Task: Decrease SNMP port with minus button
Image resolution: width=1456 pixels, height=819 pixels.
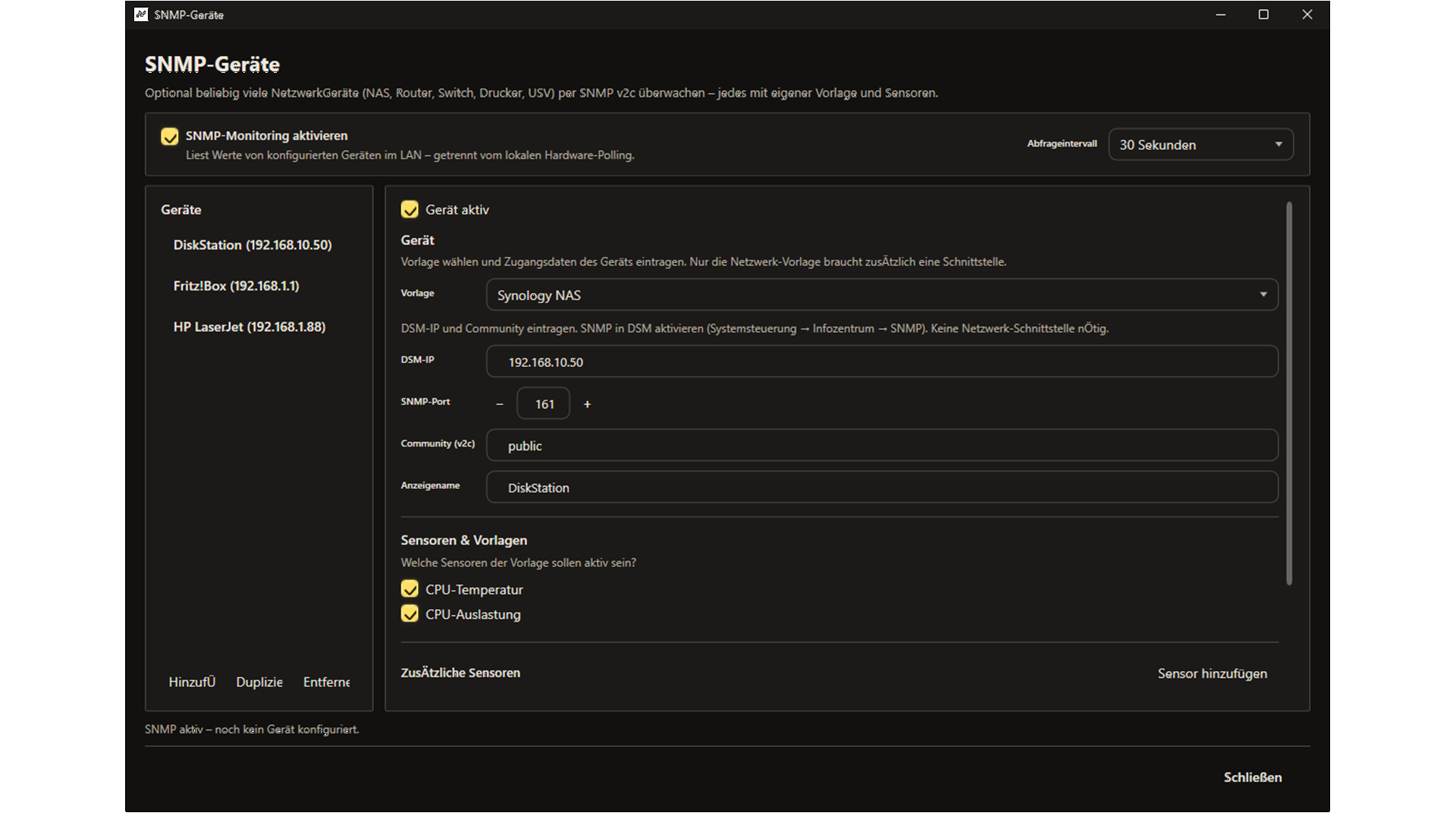Action: [499, 404]
